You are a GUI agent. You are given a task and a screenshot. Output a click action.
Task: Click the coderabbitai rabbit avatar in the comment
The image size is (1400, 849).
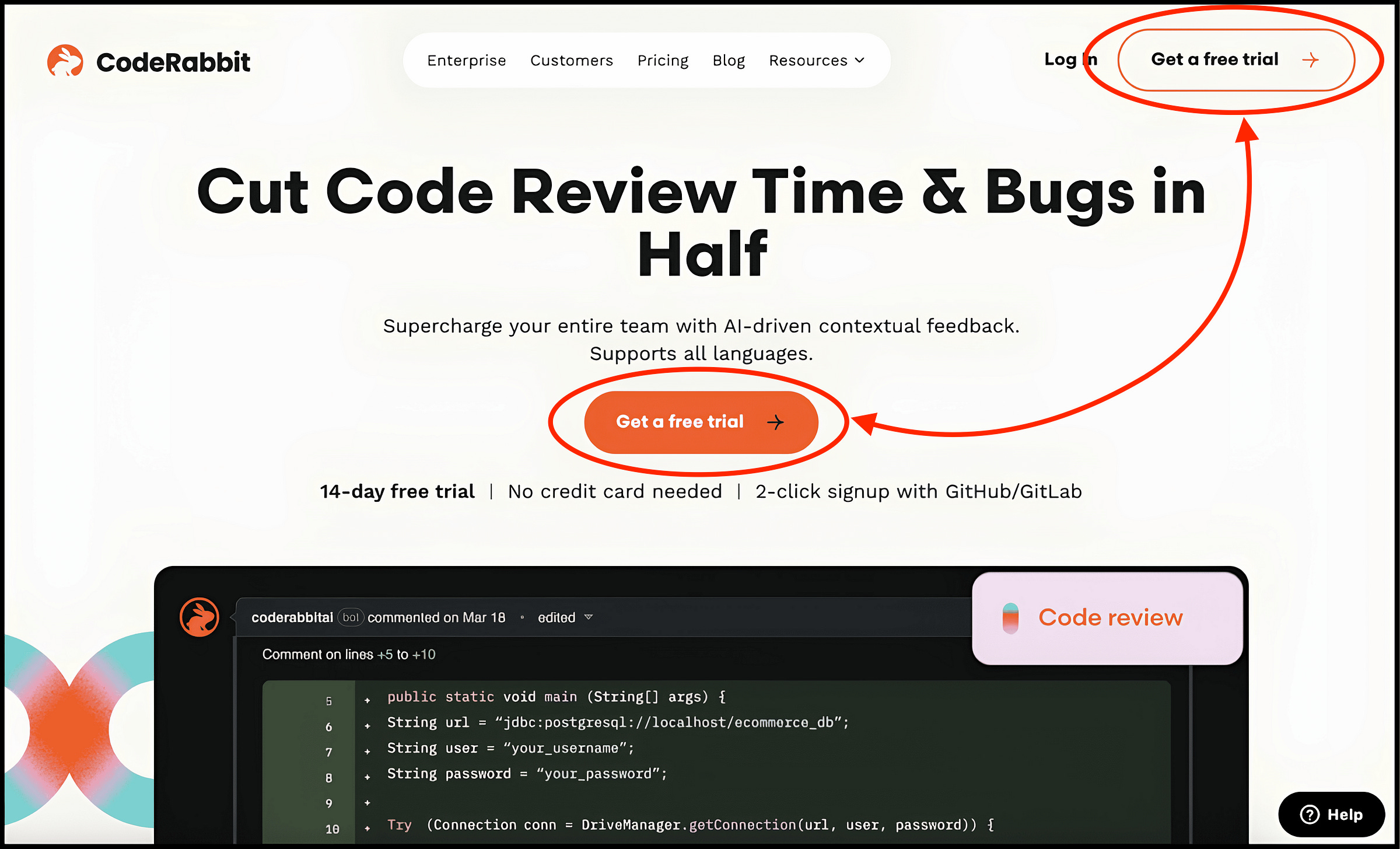point(198,617)
